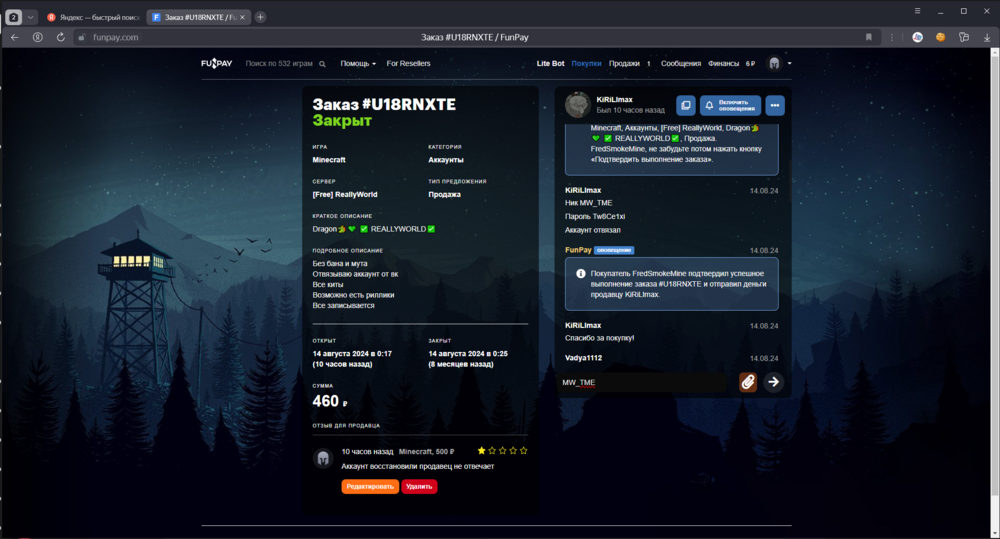Click the cookie extension icon
The height and width of the screenshot is (539, 1000).
(x=940, y=37)
